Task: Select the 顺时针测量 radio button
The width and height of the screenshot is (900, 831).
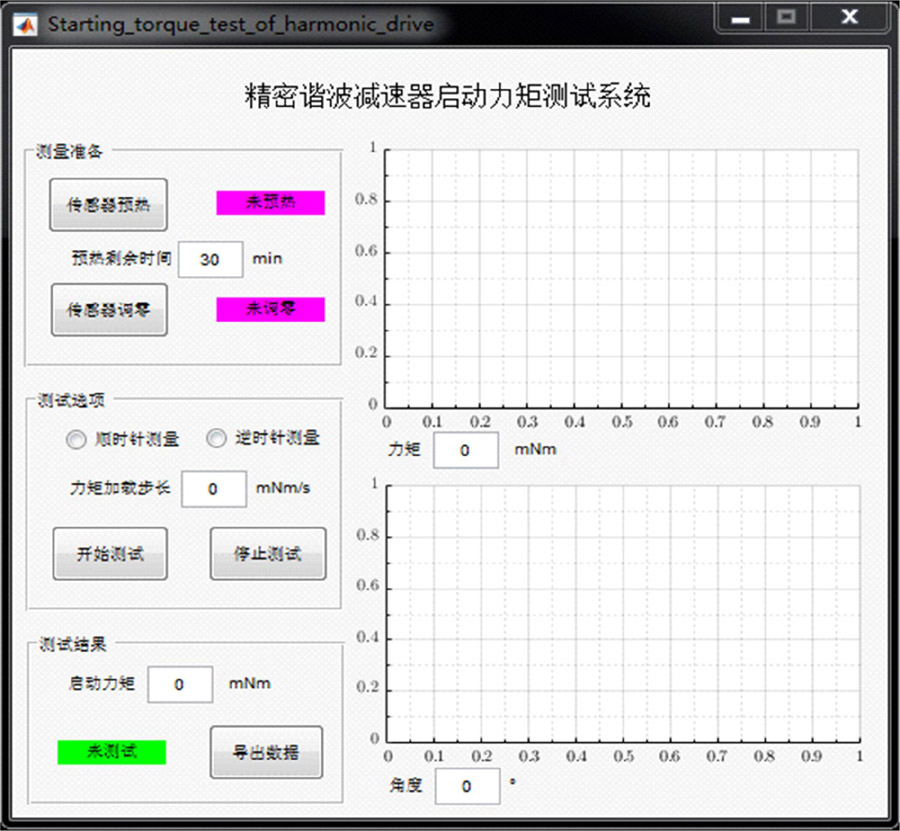Action: click(x=76, y=439)
